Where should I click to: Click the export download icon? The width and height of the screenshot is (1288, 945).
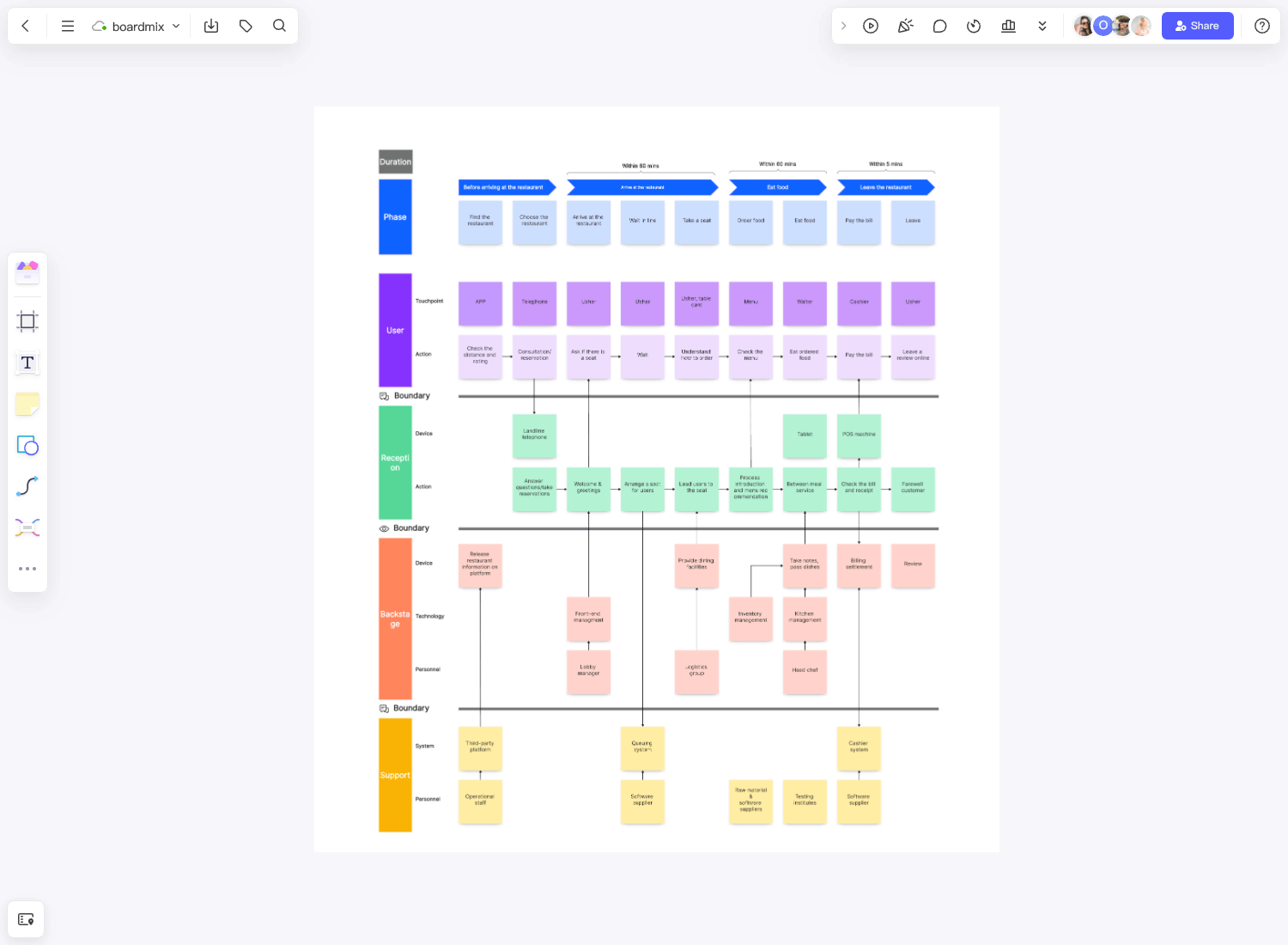click(211, 26)
